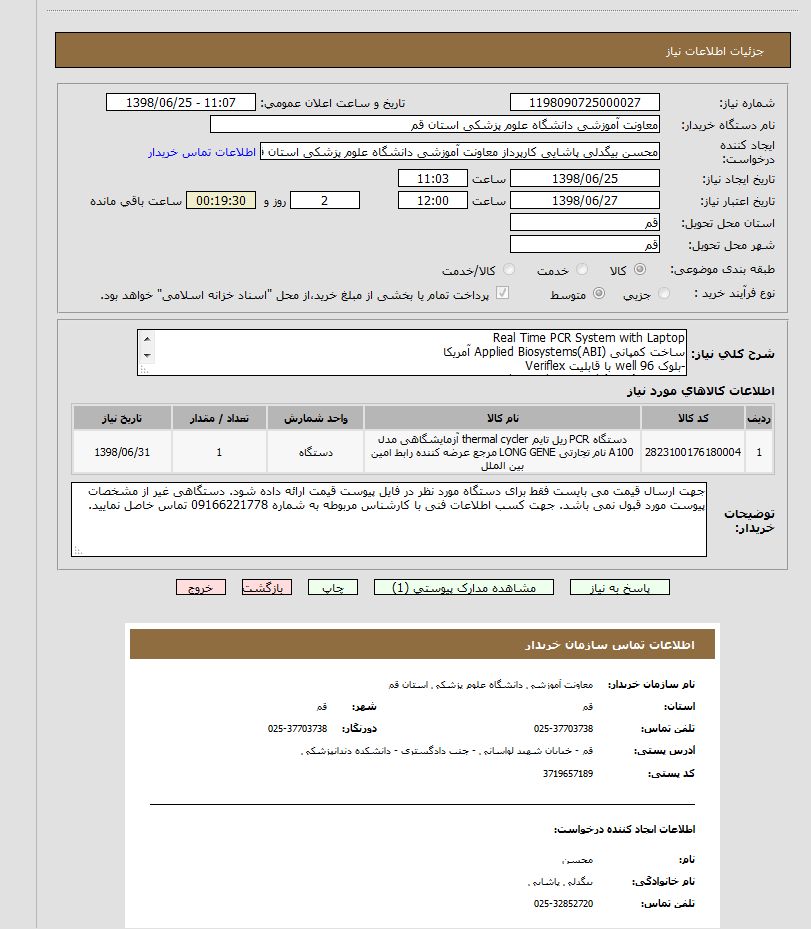The image size is (811, 929).
Task: Click the 'بازگشت' back button
Action: (x=267, y=588)
